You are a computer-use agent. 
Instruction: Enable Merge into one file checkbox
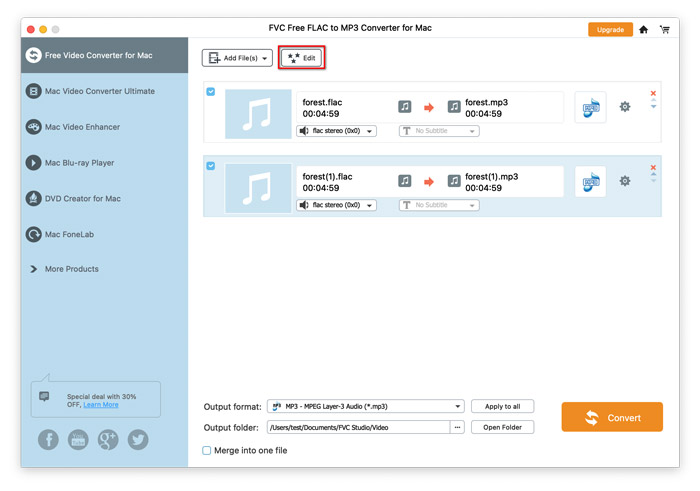pyautogui.click(x=207, y=450)
